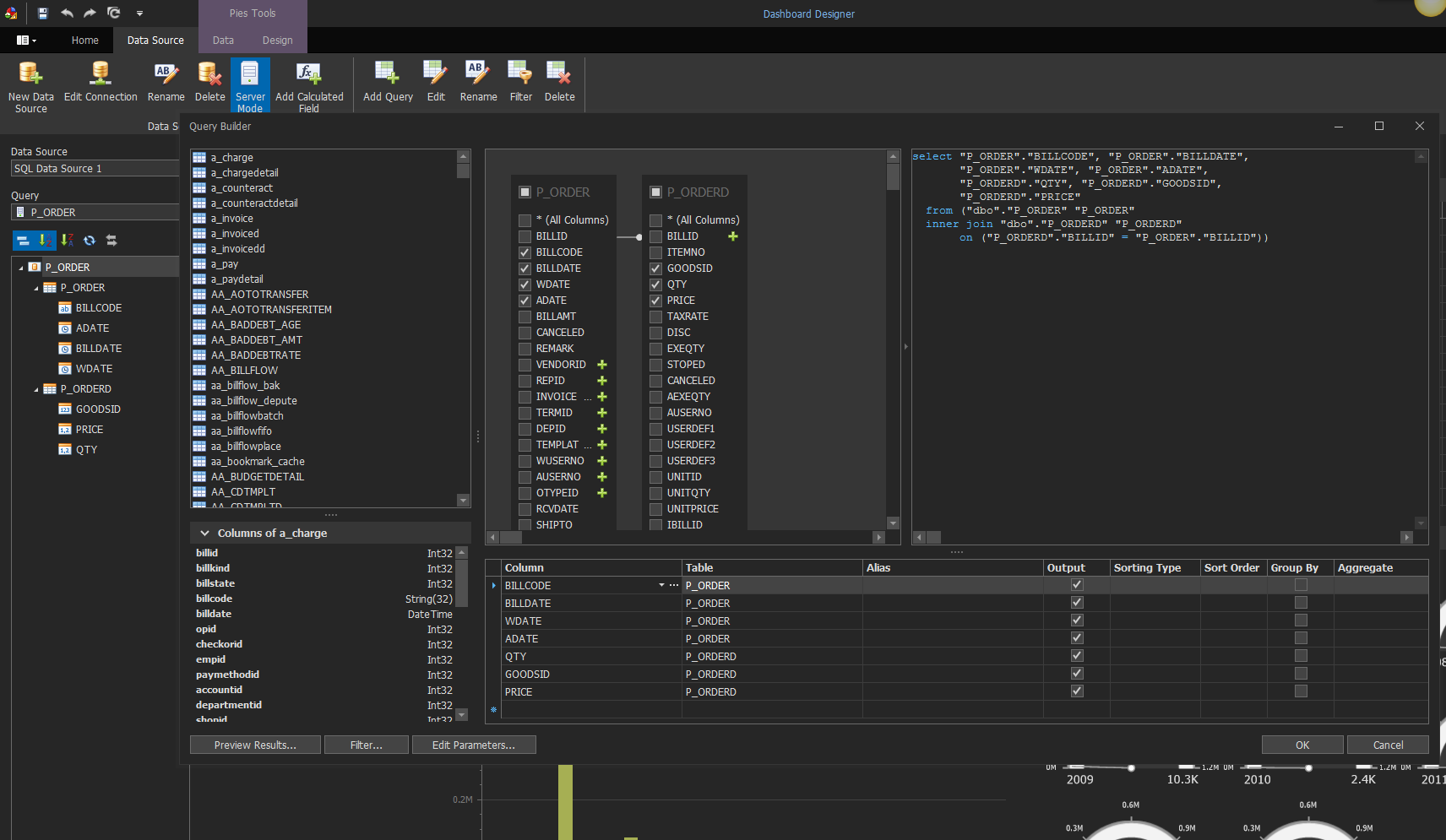1446x840 pixels.
Task: Collapse the Columns of a_charge section
Action: click(204, 534)
